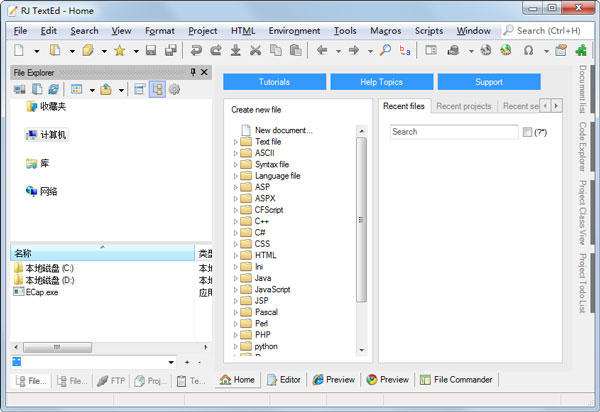Open the Back history dropdown arrow
The width and height of the screenshot is (600, 412).
[x=339, y=51]
